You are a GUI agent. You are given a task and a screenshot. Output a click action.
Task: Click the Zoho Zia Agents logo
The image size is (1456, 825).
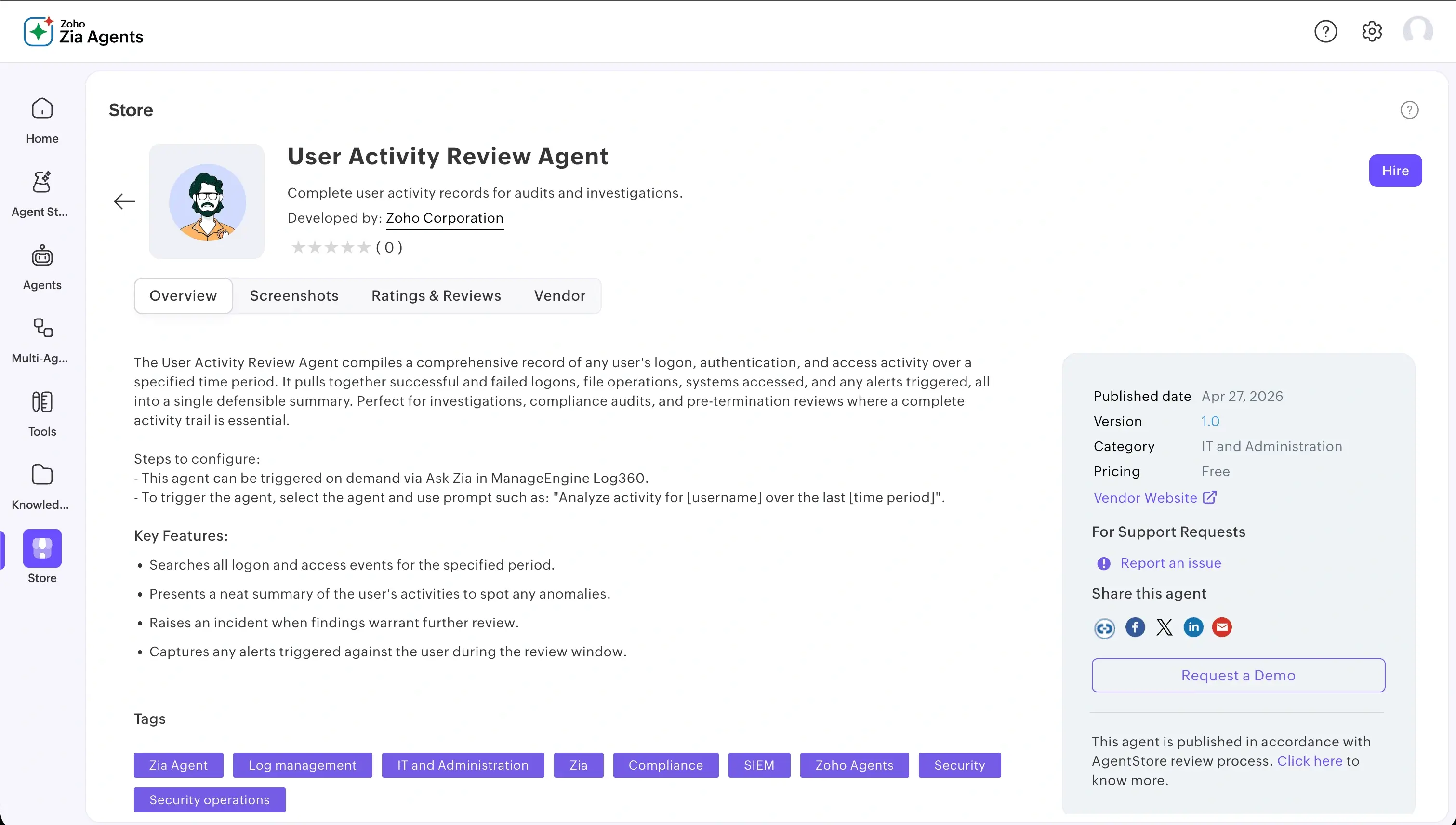pyautogui.click(x=83, y=31)
